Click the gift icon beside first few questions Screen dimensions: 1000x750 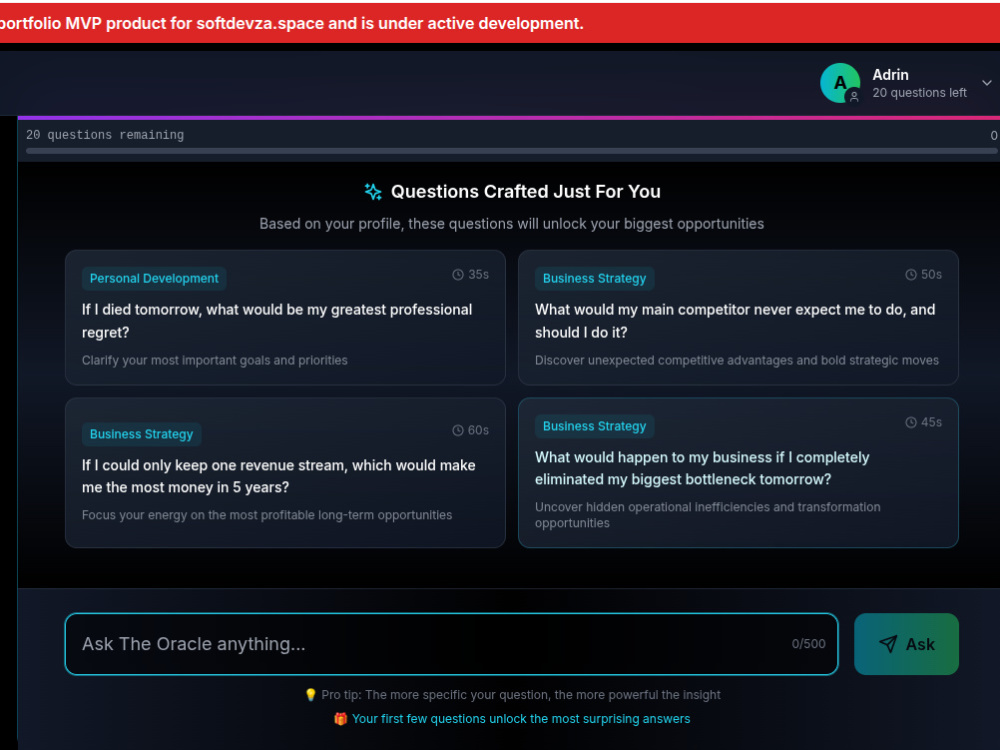coord(341,719)
